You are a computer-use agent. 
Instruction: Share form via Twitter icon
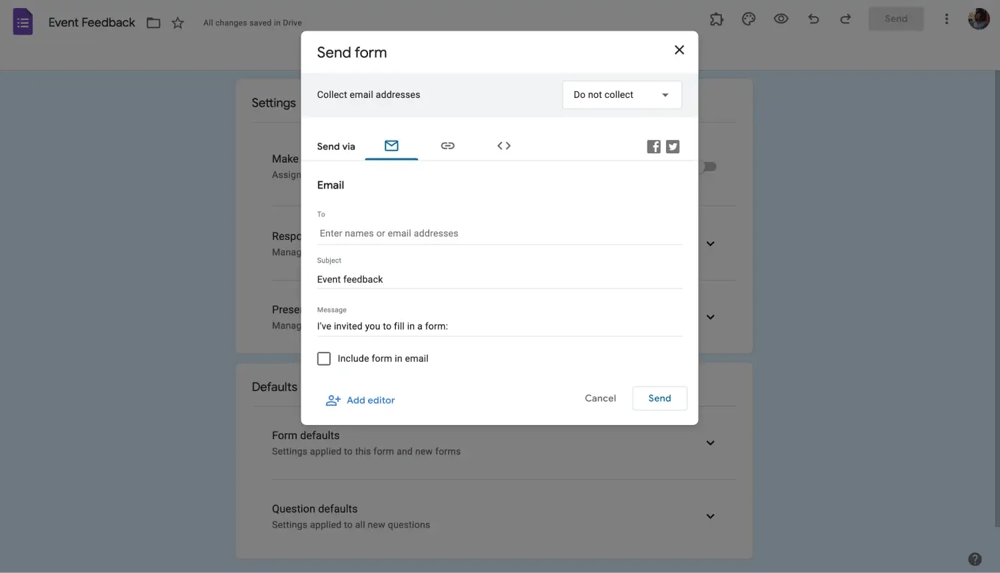[x=673, y=147]
